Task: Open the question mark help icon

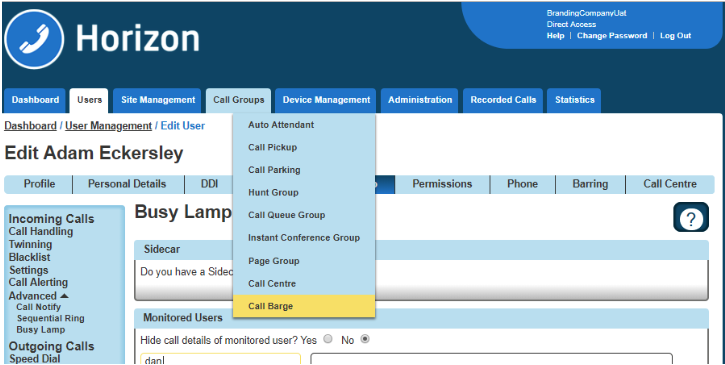Action: [x=691, y=217]
